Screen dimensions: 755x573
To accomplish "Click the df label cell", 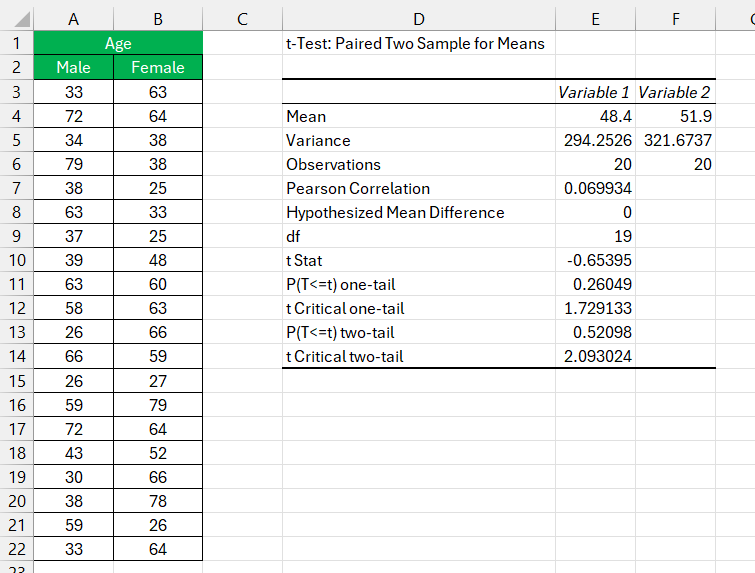I will tap(418, 236).
